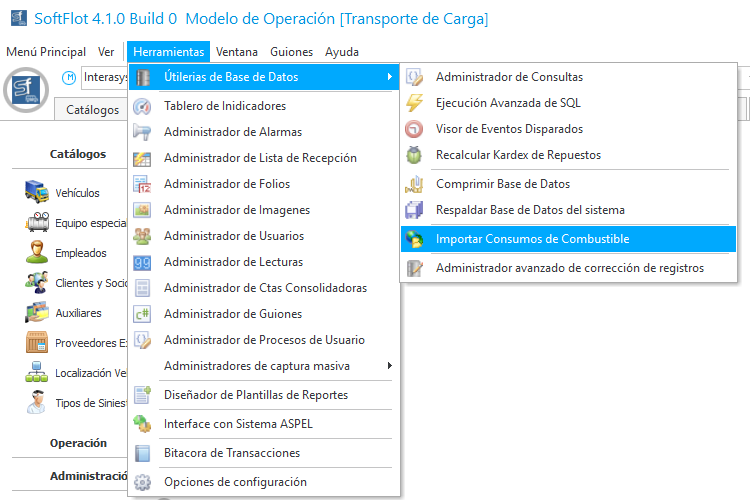This screenshot has width=750, height=500.
Task: Click the Vehículos truck icon in Catálogos
Action: click(x=38, y=192)
